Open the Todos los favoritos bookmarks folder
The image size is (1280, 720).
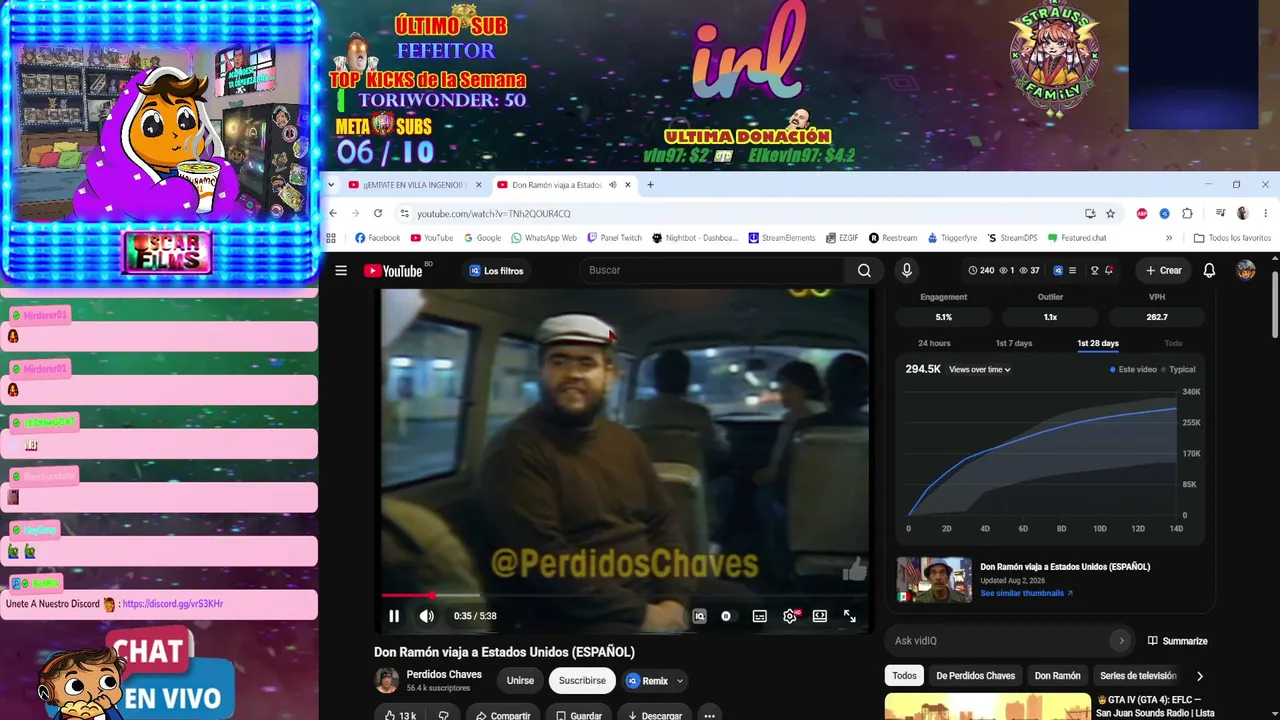(1233, 238)
